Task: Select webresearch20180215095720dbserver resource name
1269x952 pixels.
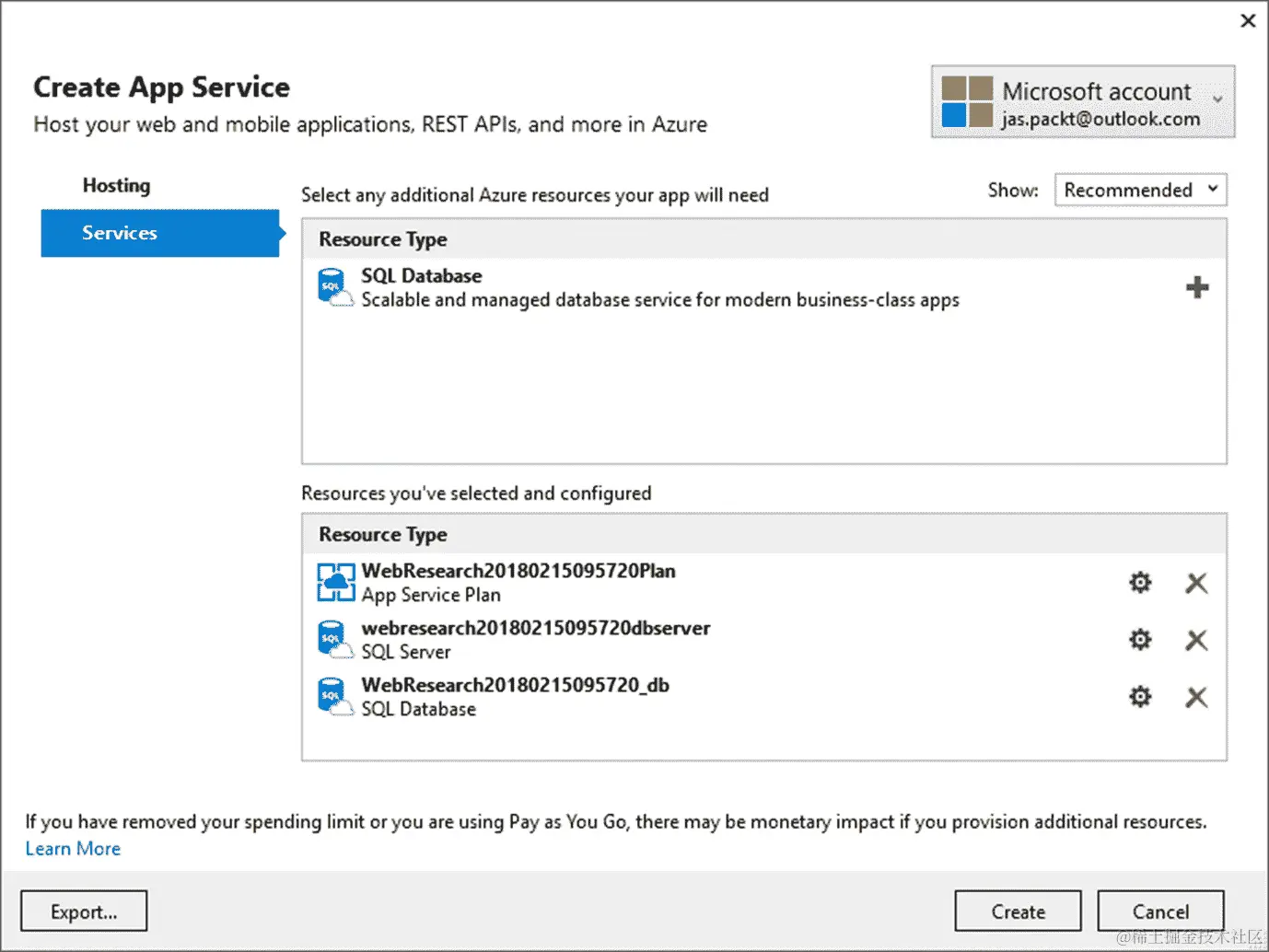Action: tap(536, 628)
